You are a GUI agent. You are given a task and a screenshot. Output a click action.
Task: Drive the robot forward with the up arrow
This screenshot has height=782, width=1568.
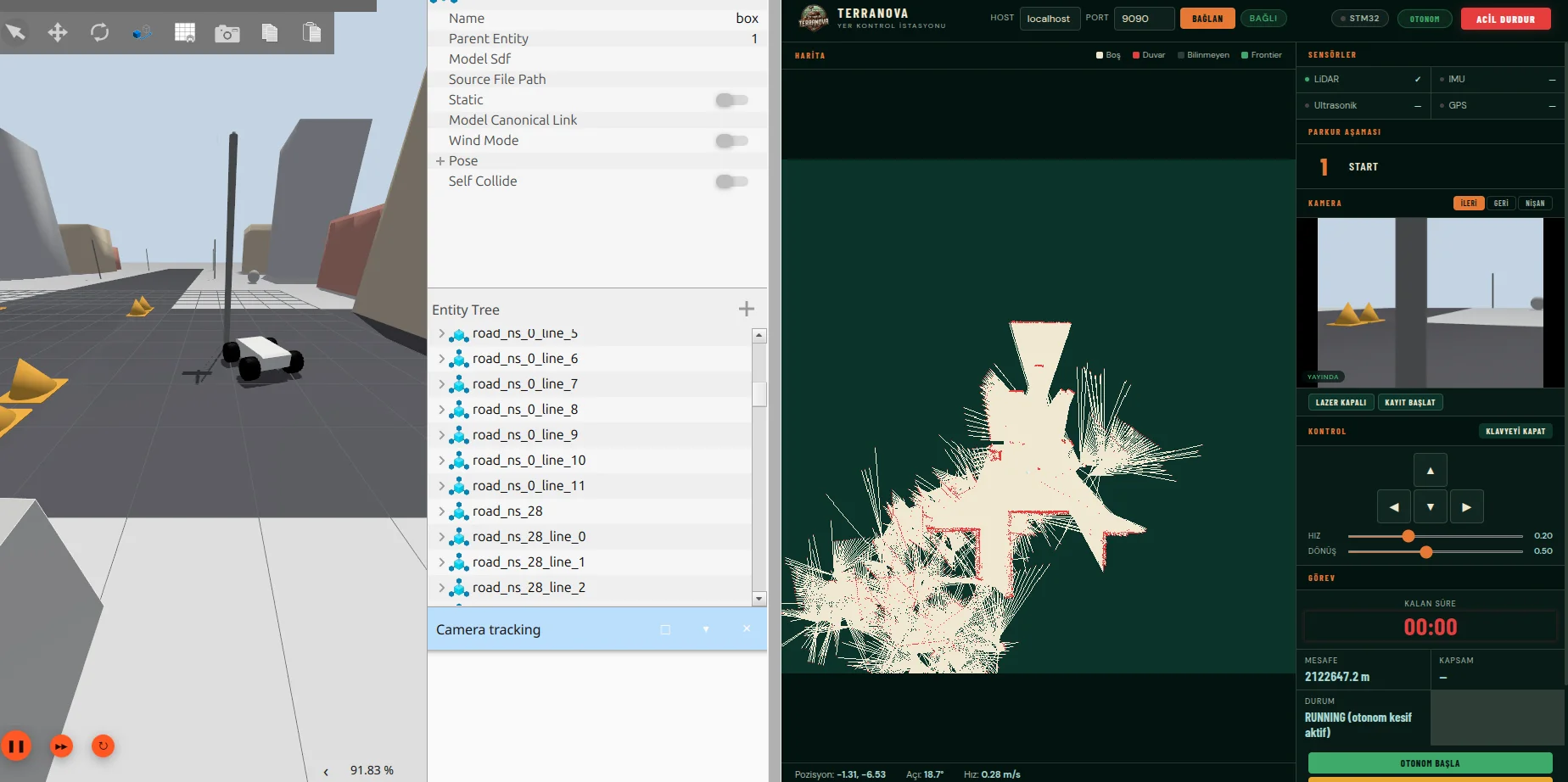(1431, 471)
